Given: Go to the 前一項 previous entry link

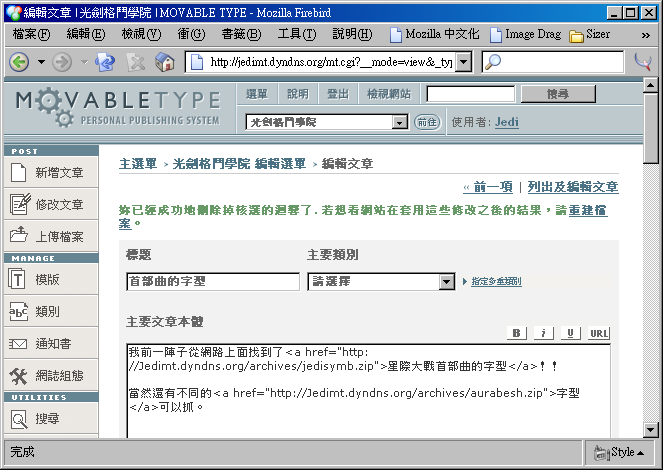Looking at the screenshot, I should (488, 186).
